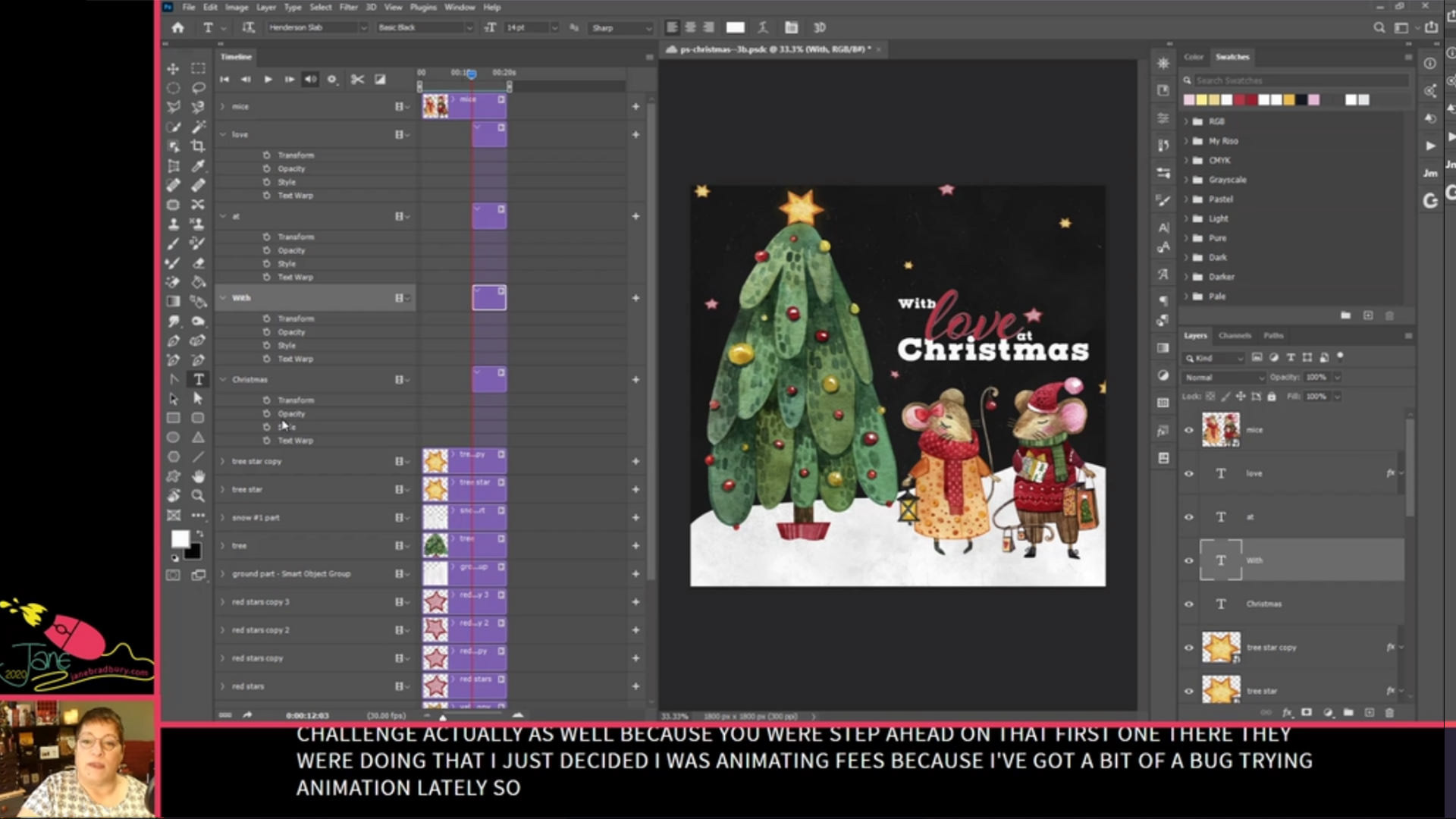Hide the tree star copy layer
Image resolution: width=1456 pixels, height=819 pixels.
(1189, 648)
